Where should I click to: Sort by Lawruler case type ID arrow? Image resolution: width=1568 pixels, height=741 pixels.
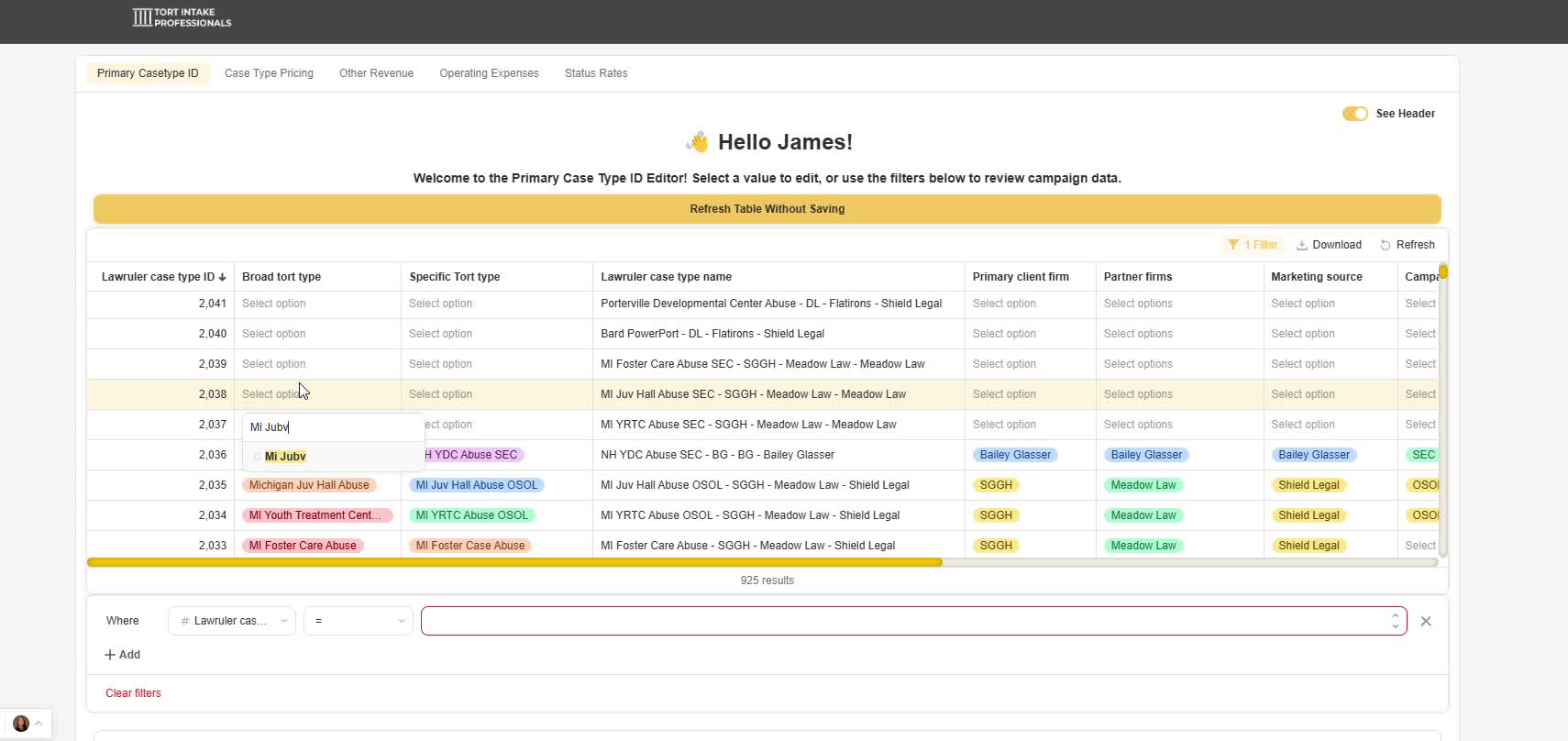[222, 277]
